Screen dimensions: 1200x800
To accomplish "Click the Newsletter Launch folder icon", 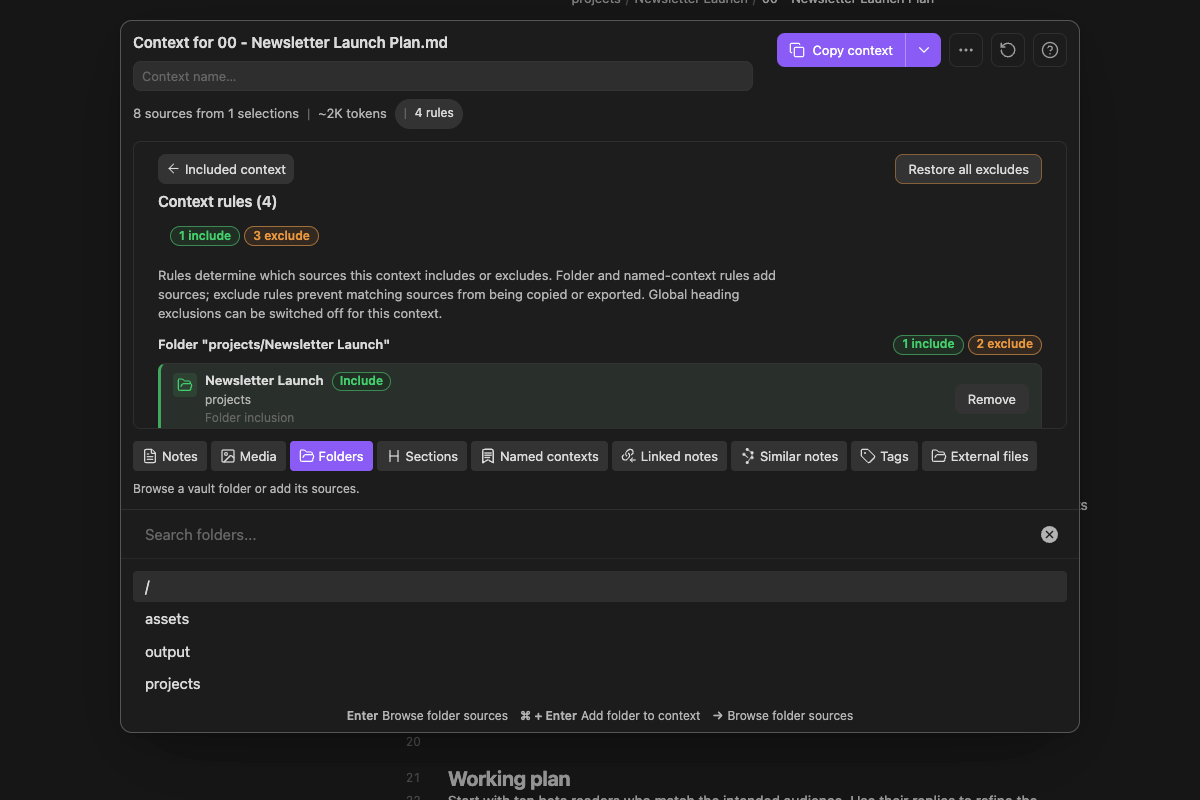I will point(184,384).
